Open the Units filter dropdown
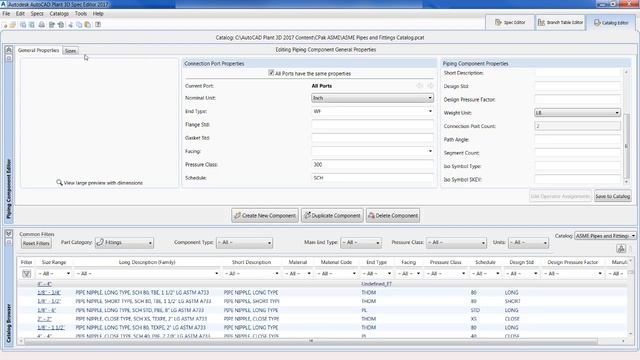This screenshot has height=360, width=640. [x=528, y=242]
